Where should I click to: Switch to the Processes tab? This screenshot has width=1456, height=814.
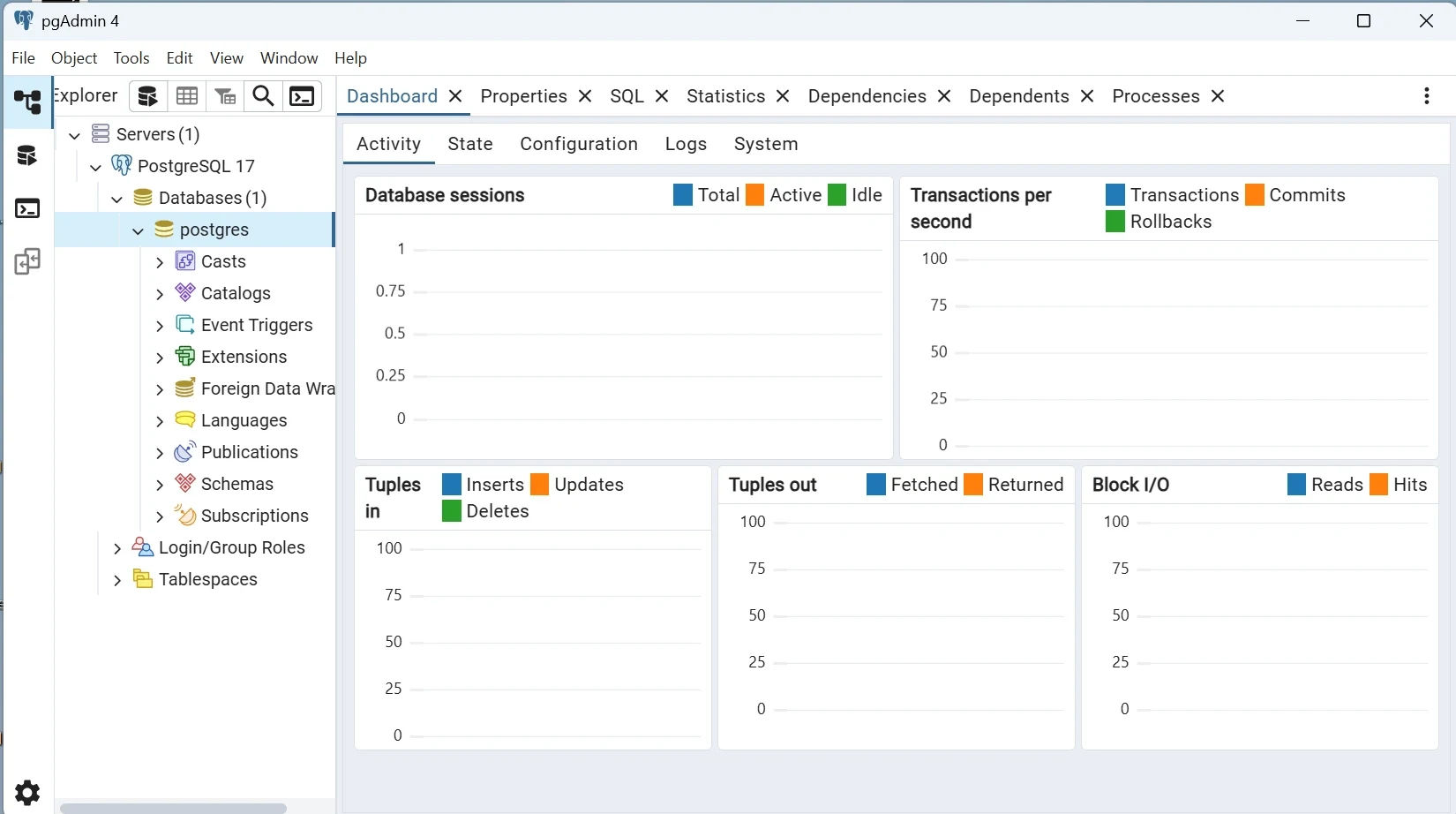1155,96
